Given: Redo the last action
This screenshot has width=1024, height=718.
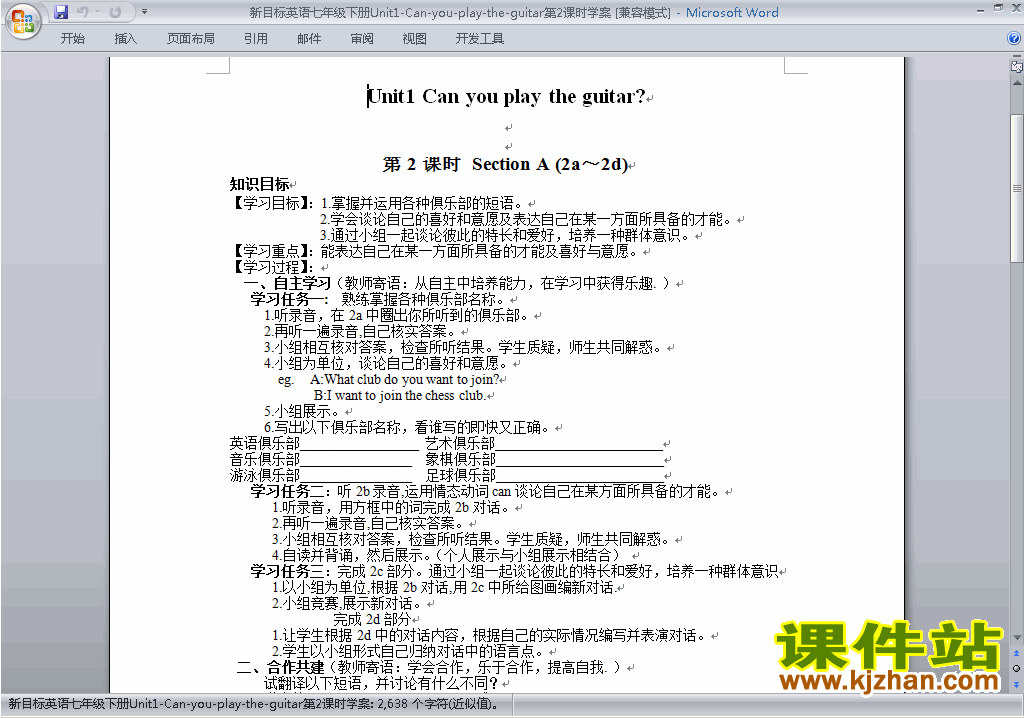Looking at the screenshot, I should pyautogui.click(x=116, y=12).
